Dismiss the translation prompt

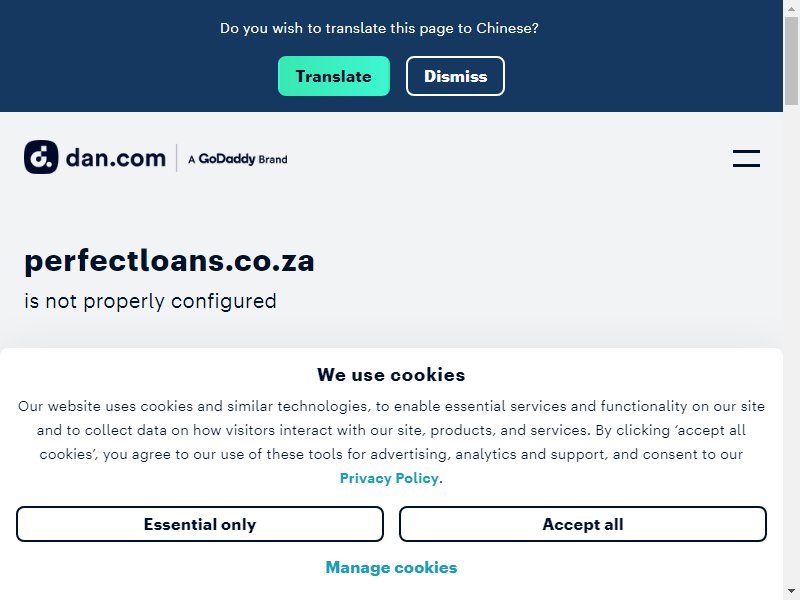(x=455, y=76)
